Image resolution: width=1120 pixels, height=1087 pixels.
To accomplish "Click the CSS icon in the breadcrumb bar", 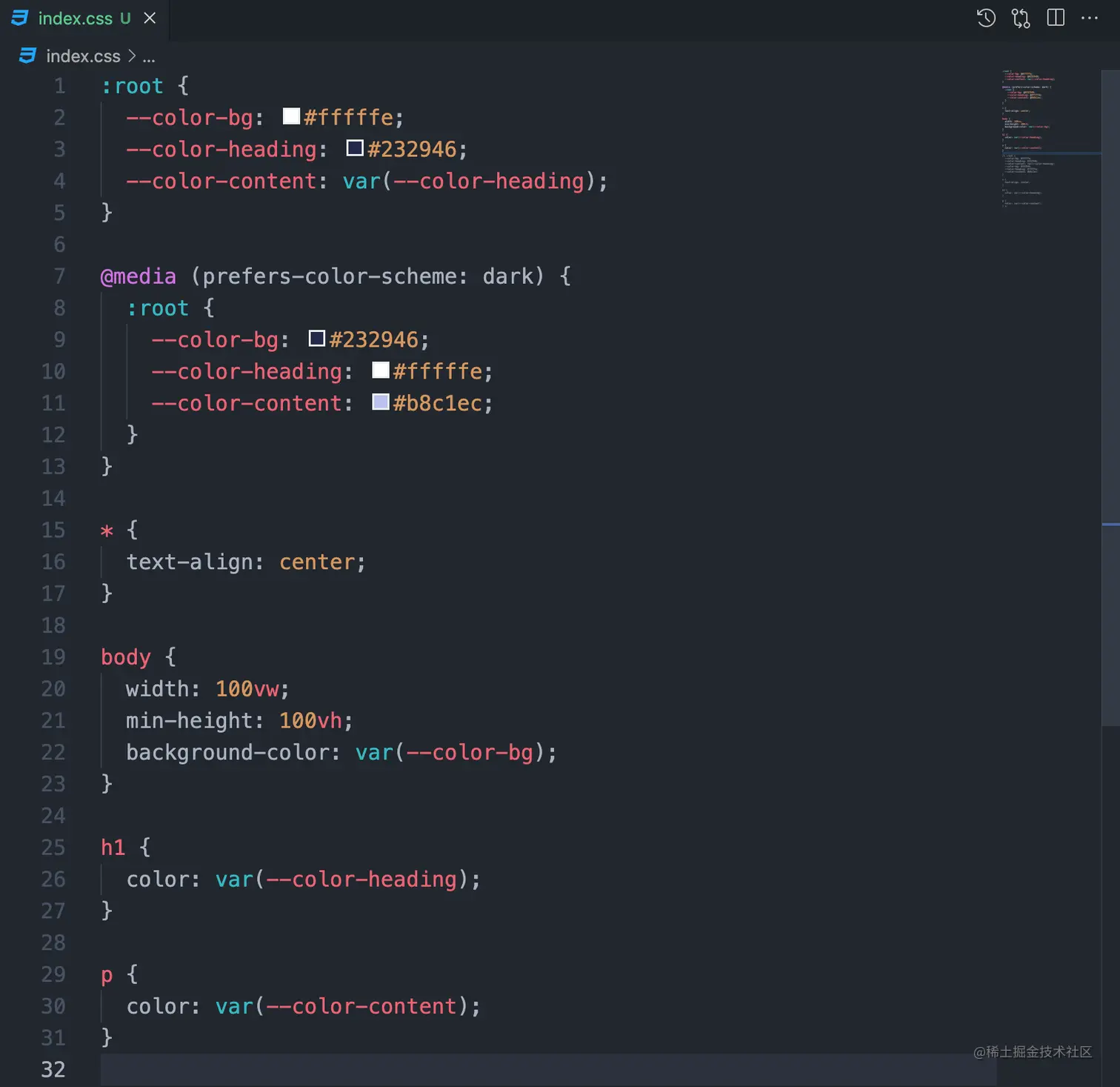I will (x=27, y=56).
